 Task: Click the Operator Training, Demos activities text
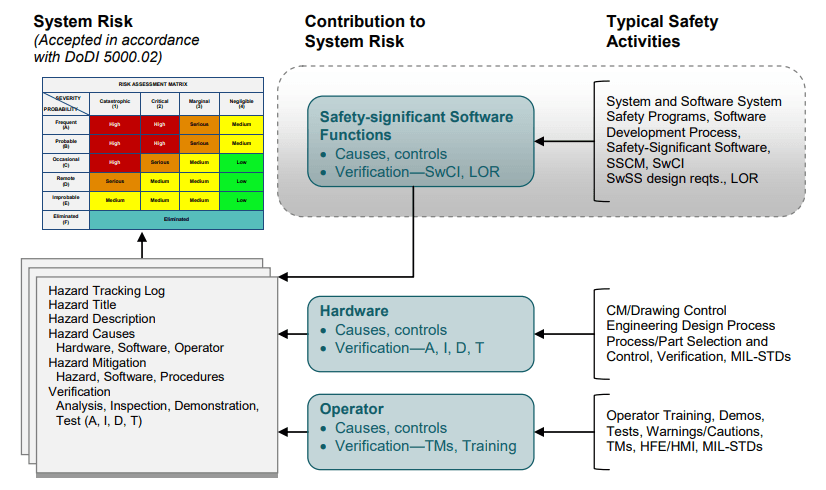click(685, 414)
